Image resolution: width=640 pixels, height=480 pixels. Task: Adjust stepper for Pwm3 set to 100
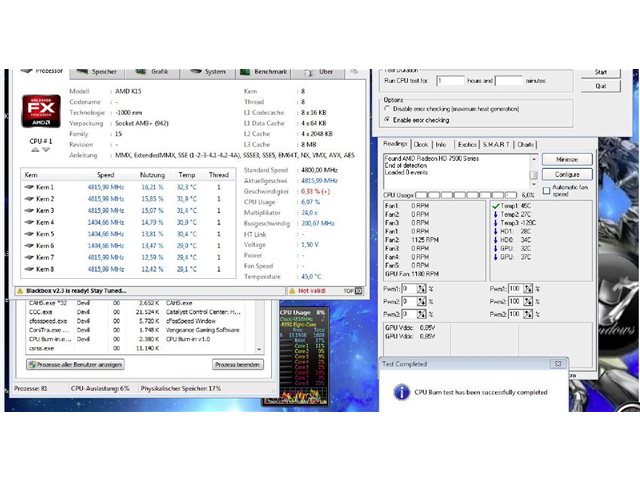point(528,314)
